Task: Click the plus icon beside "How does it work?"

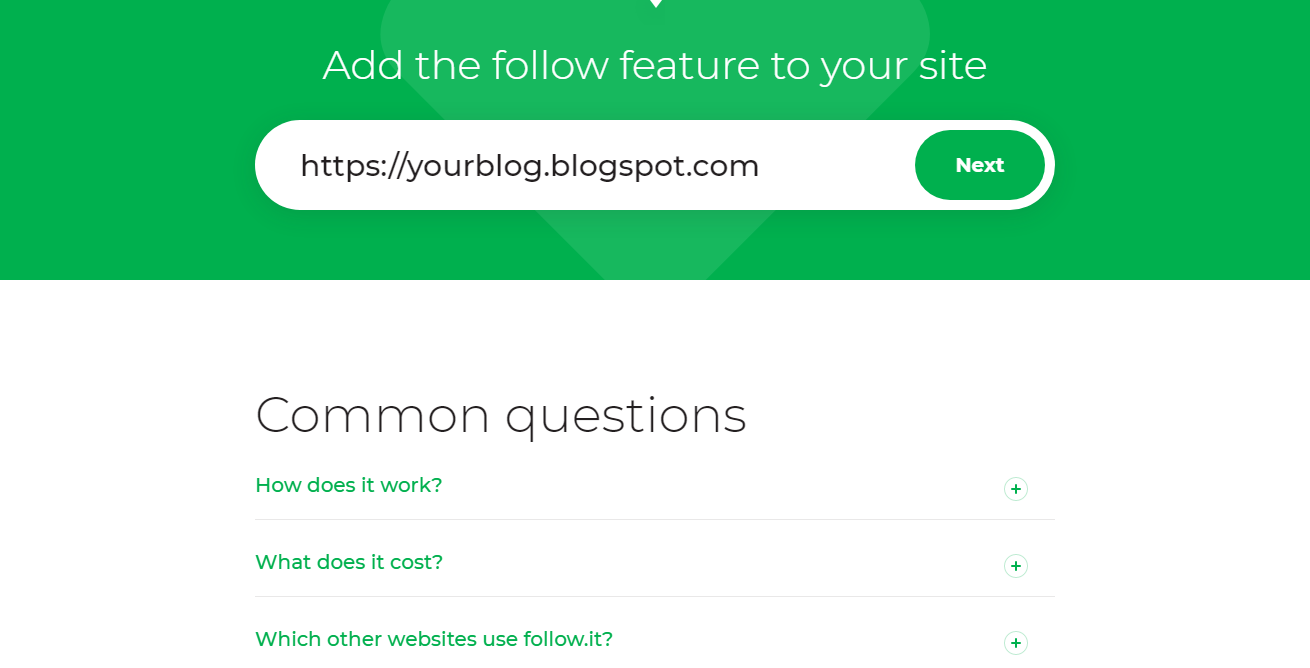Action: pyautogui.click(x=1016, y=489)
